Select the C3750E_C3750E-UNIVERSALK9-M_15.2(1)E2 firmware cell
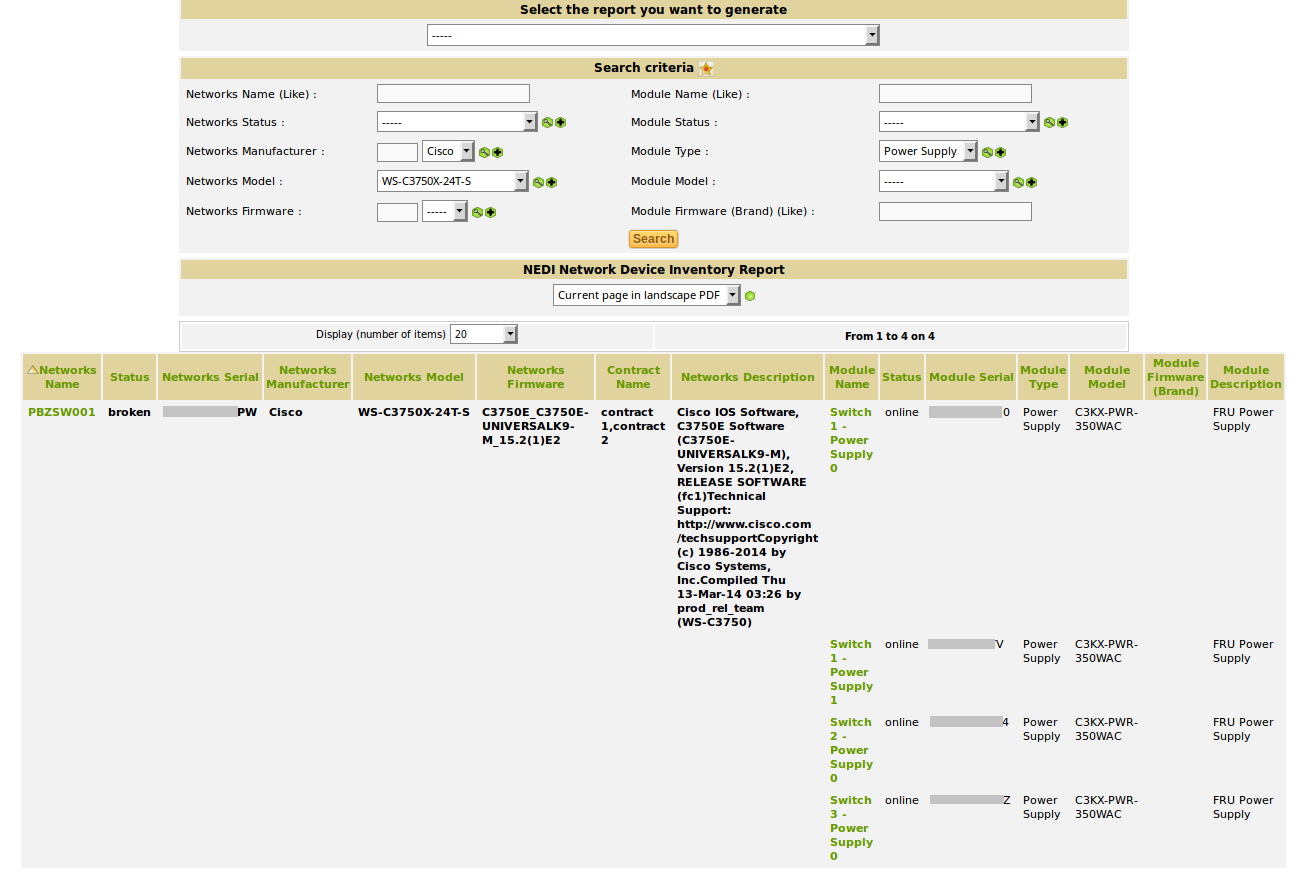Screen dimensions: 1296x879 535,426
